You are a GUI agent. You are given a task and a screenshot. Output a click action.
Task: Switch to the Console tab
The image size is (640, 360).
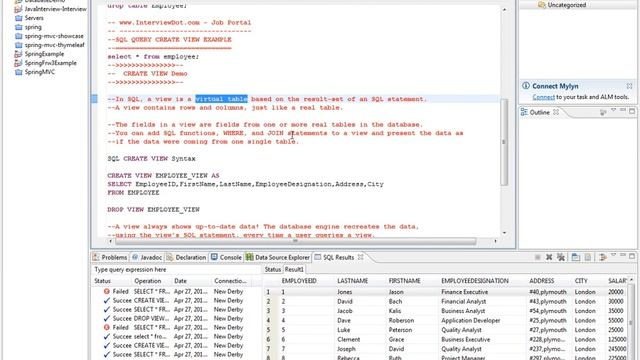pyautogui.click(x=226, y=257)
